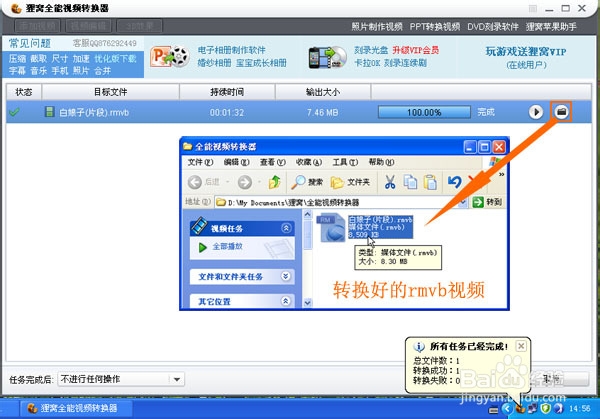Open the 文件(F) menu in Explorer
Screen dimensions: 600x419
click(x=200, y=162)
